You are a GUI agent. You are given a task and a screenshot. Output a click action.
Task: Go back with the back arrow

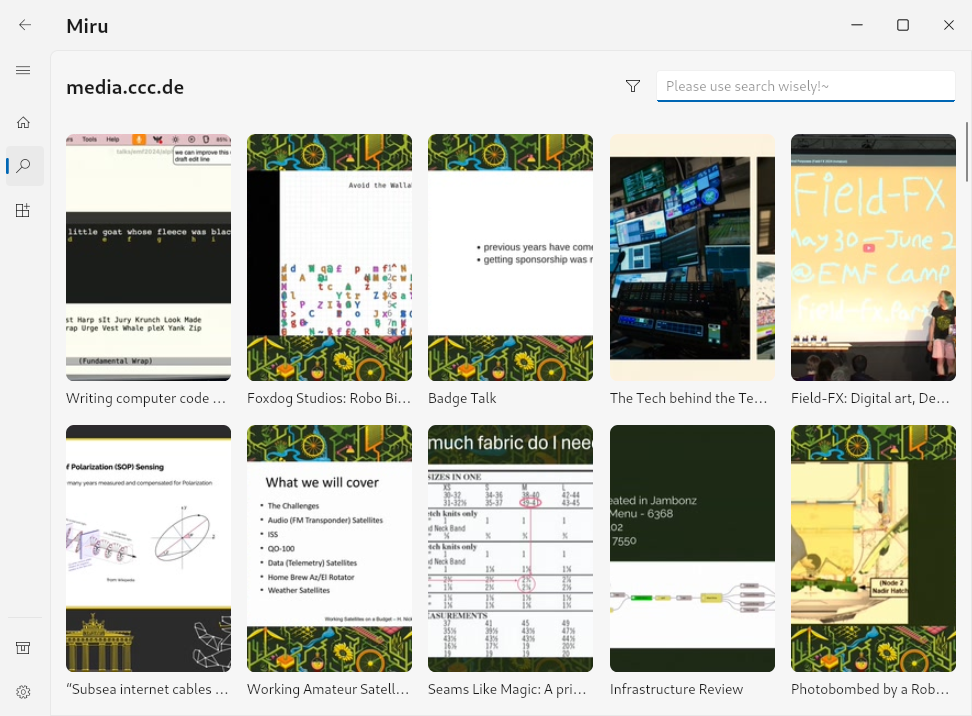click(25, 25)
